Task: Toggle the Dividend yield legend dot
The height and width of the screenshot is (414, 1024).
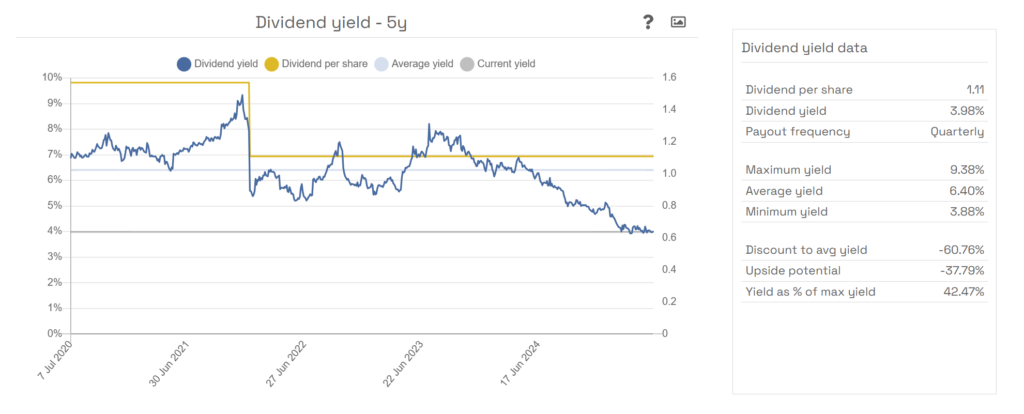Action: pyautogui.click(x=184, y=64)
